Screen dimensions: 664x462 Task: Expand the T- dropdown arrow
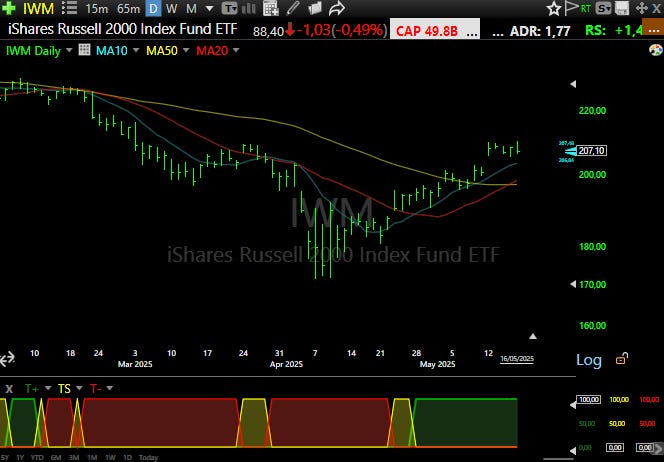(110, 388)
